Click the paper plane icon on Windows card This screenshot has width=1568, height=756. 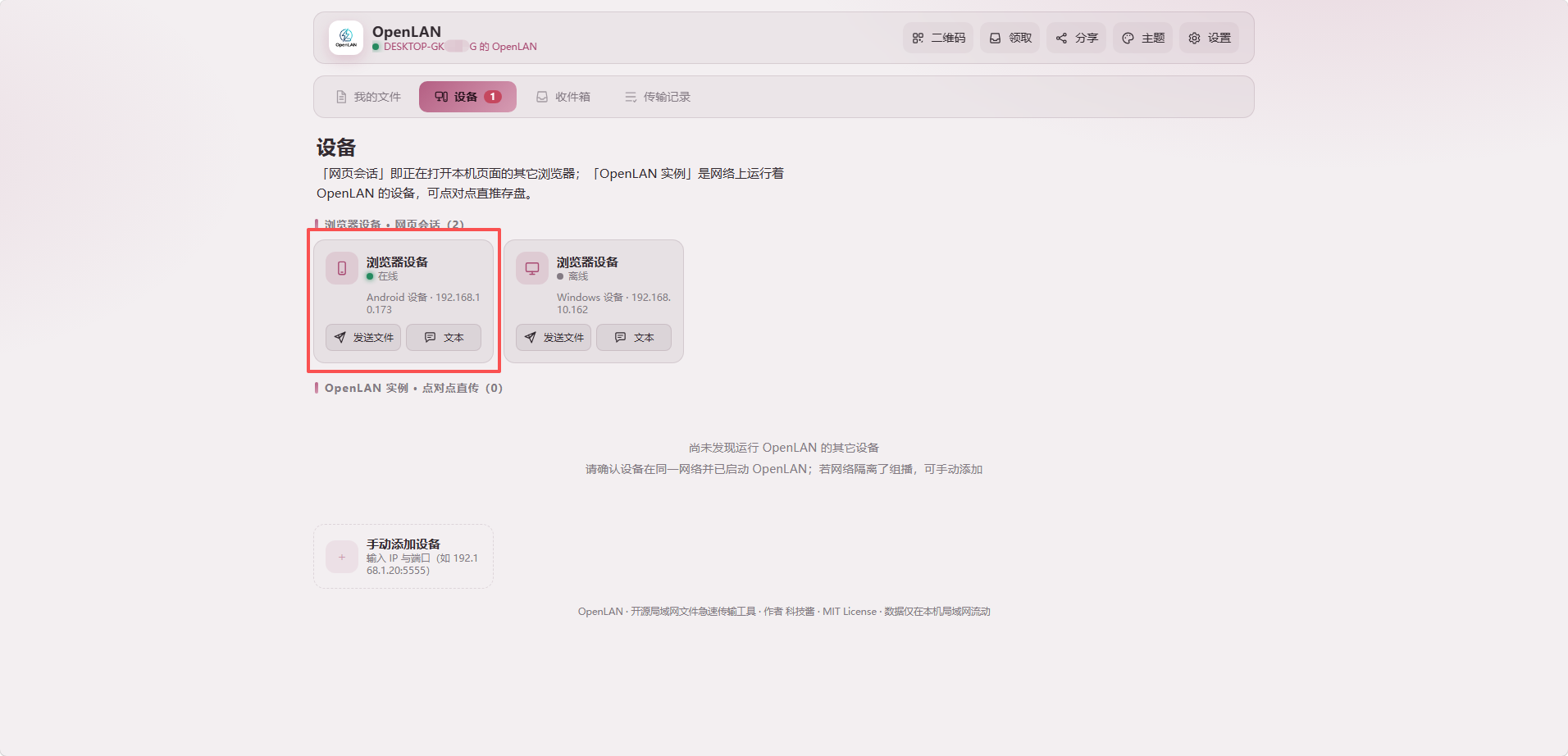531,337
